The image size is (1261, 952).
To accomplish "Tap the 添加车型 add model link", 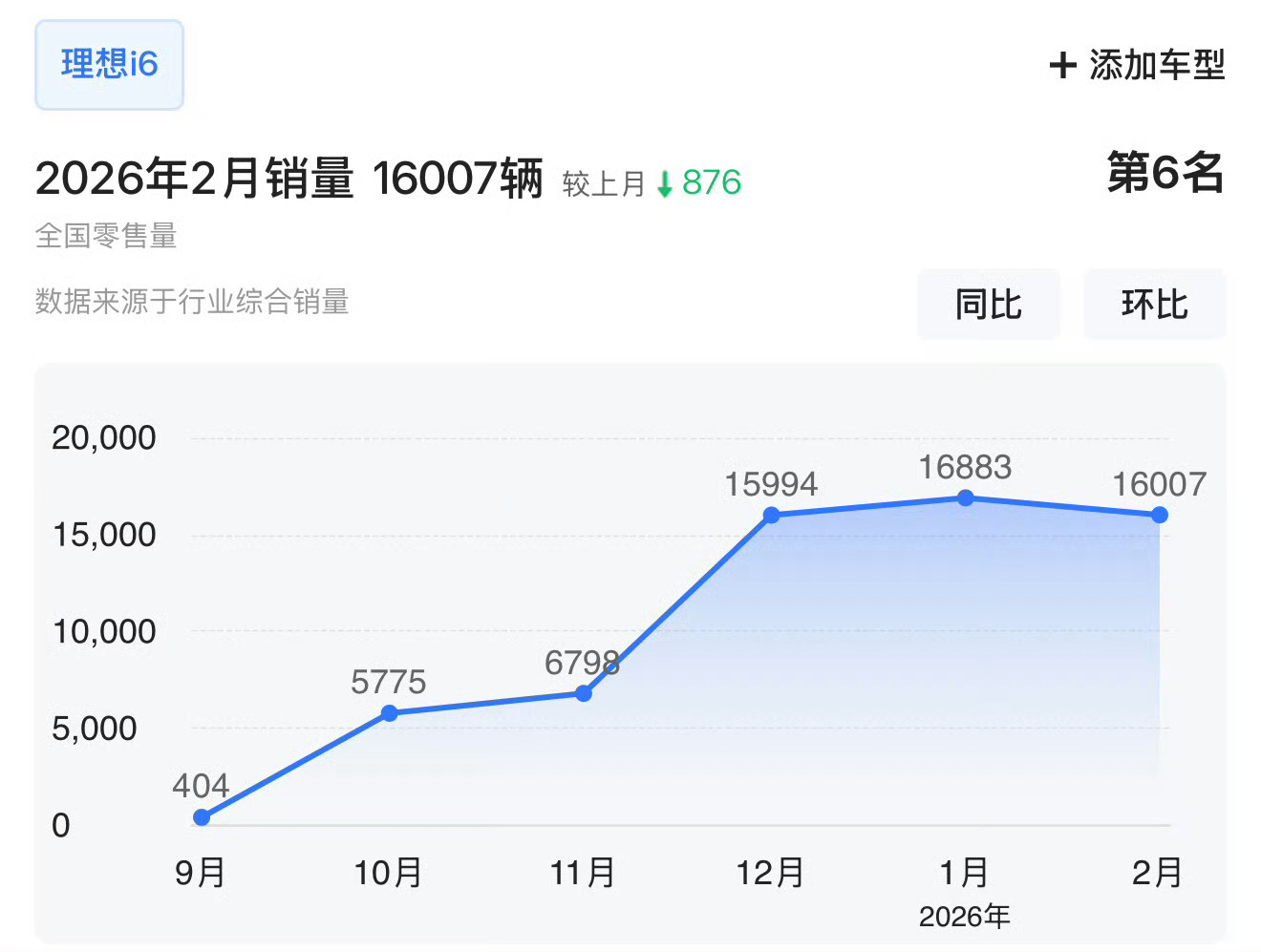I will [1137, 65].
